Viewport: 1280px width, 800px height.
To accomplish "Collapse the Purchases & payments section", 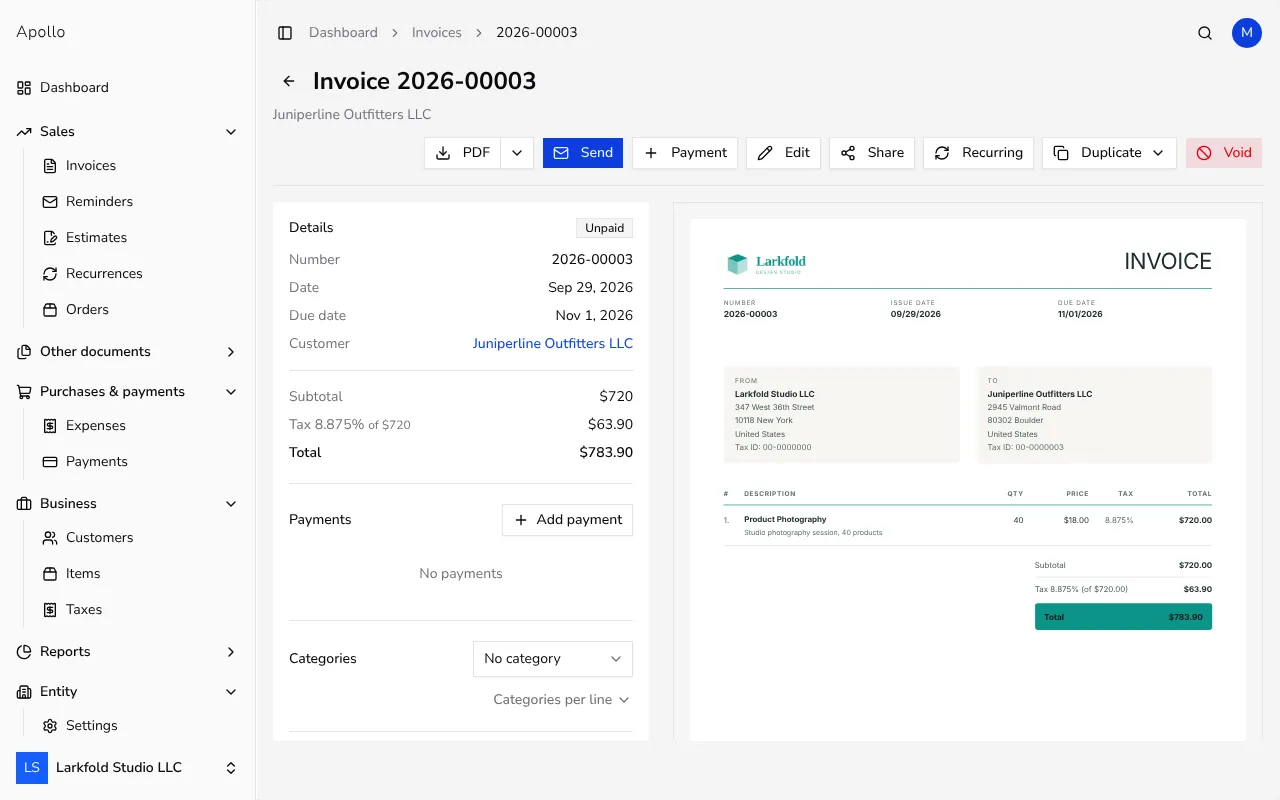I will click(127, 392).
